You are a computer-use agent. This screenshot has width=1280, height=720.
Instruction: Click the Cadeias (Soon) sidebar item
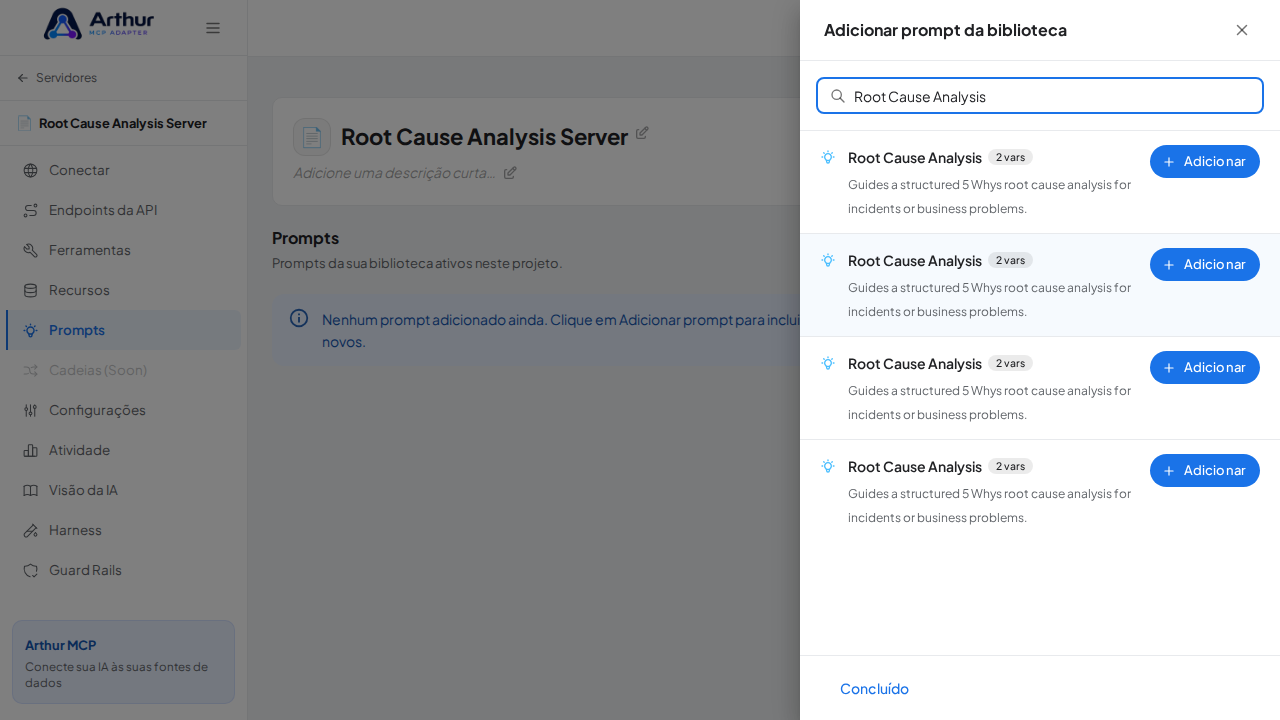pyautogui.click(x=123, y=370)
